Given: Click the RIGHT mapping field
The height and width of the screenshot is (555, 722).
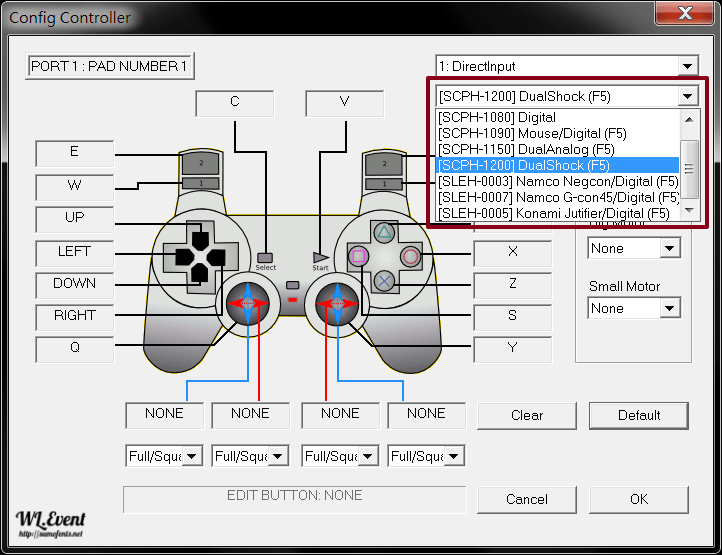Looking at the screenshot, I should click(75, 318).
